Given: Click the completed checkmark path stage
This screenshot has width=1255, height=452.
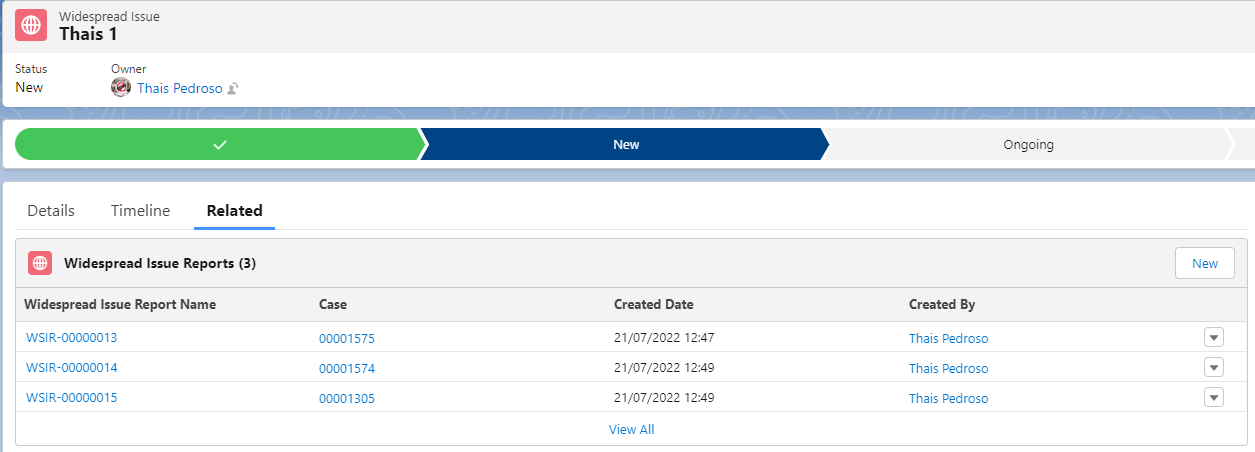Looking at the screenshot, I should (x=220, y=144).
